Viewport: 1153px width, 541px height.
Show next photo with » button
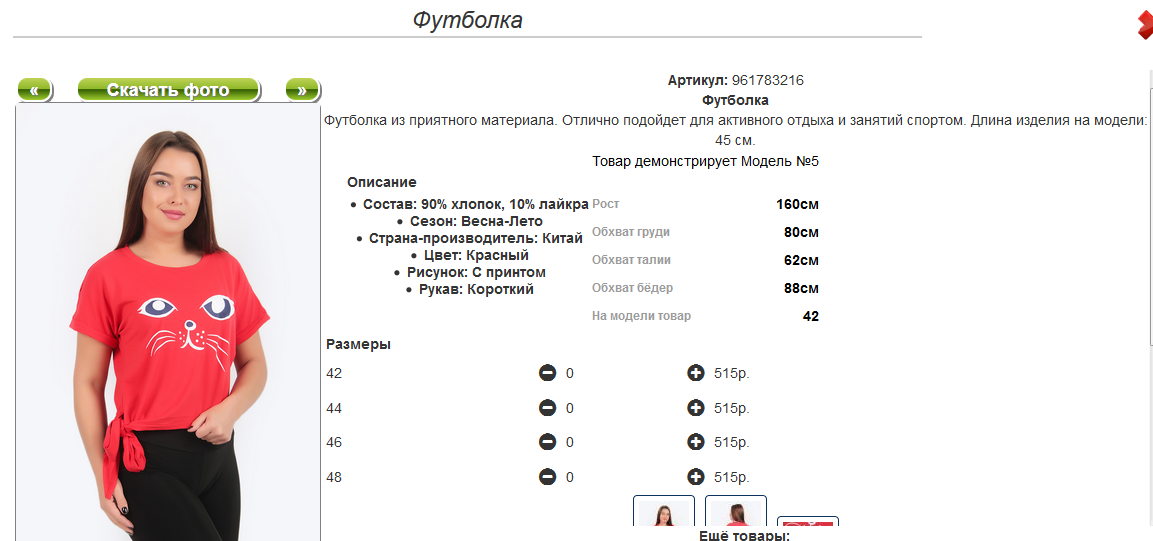[302, 90]
